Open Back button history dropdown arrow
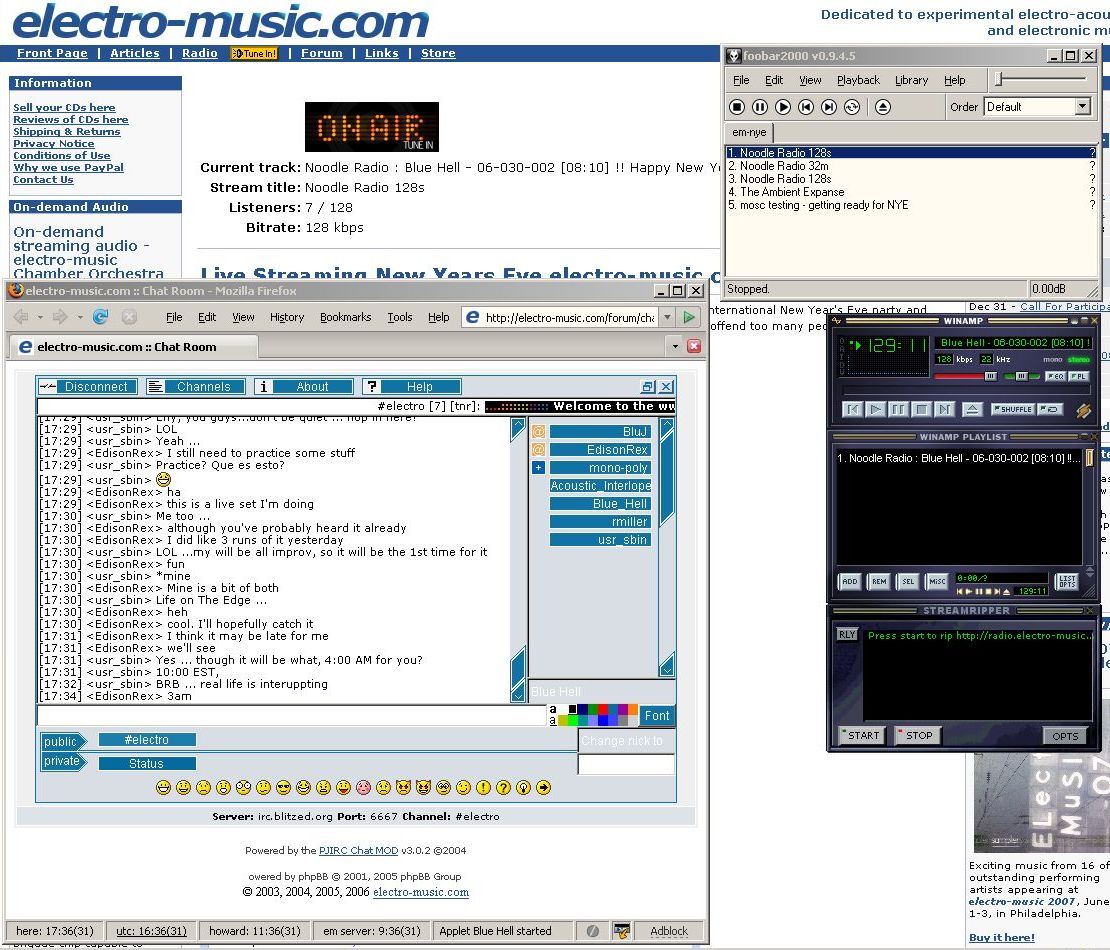1110x950 pixels. (x=40, y=317)
